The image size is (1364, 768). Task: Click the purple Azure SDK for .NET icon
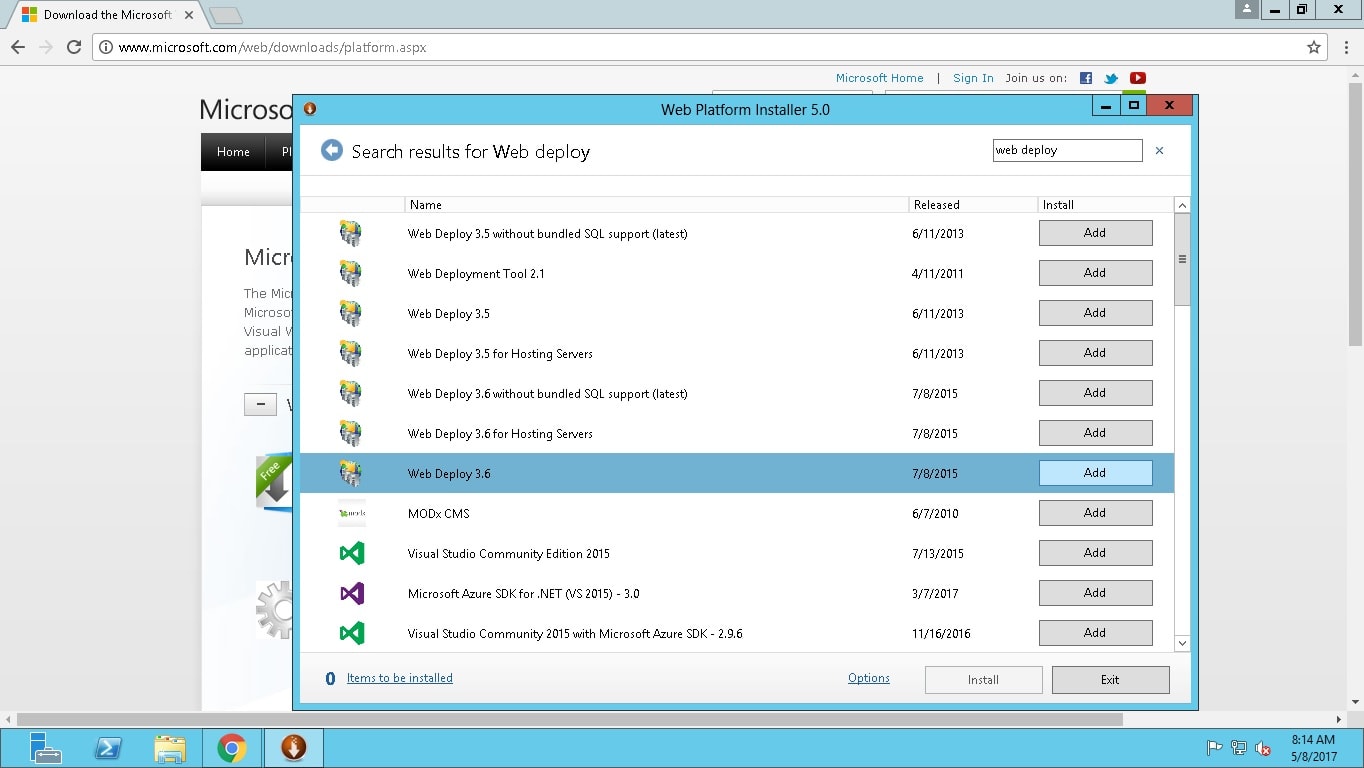[x=351, y=593]
